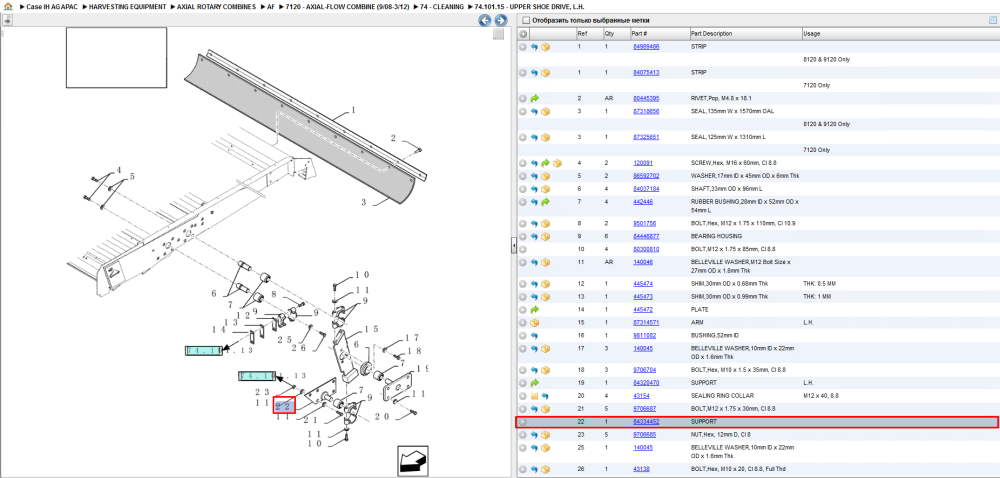
Task: Click the green arrow icon for RUBBER BUSHING 442446
Action: (x=546, y=202)
